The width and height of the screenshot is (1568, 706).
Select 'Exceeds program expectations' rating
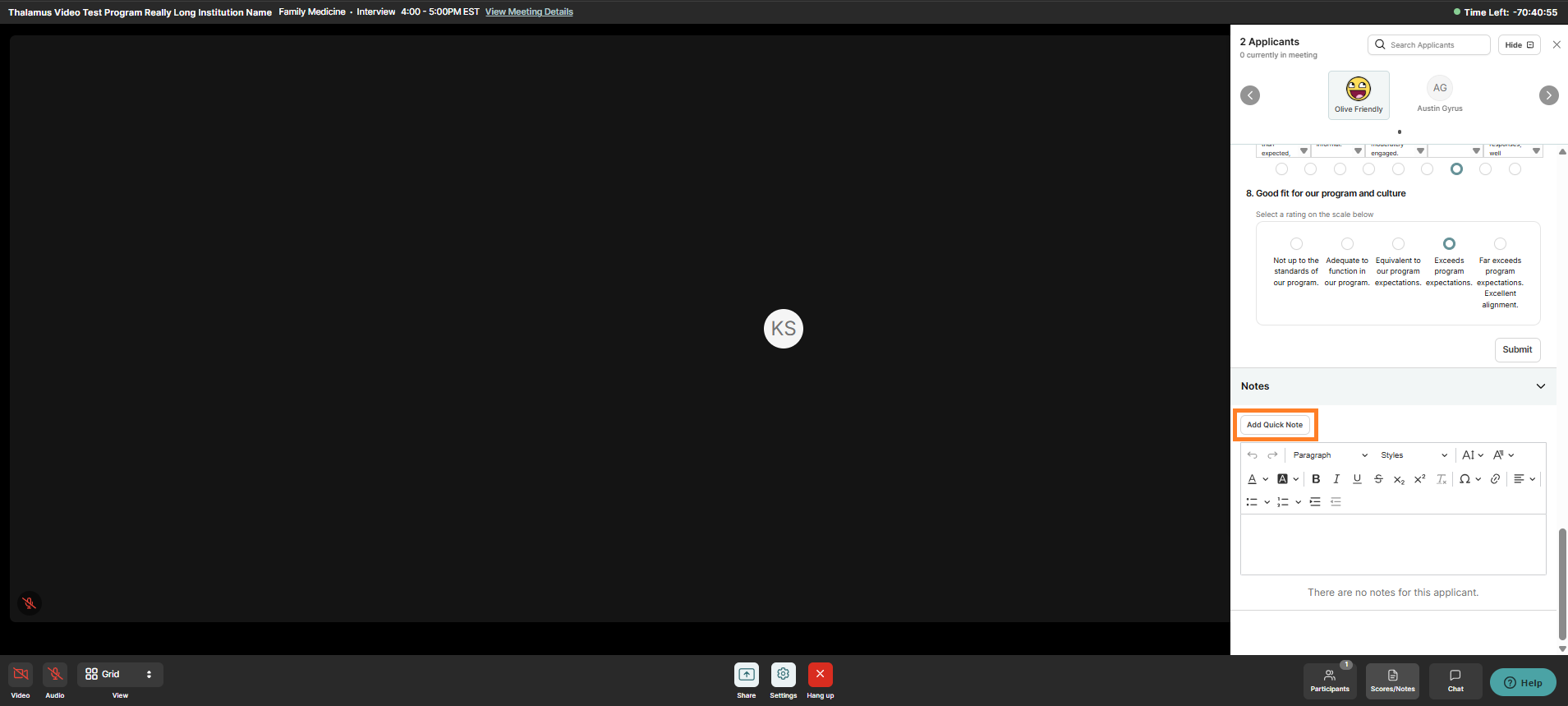[x=1449, y=244]
